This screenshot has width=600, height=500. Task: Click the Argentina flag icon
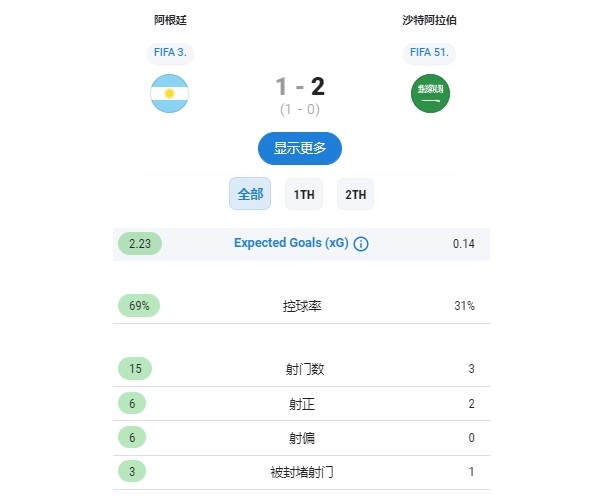(x=169, y=93)
